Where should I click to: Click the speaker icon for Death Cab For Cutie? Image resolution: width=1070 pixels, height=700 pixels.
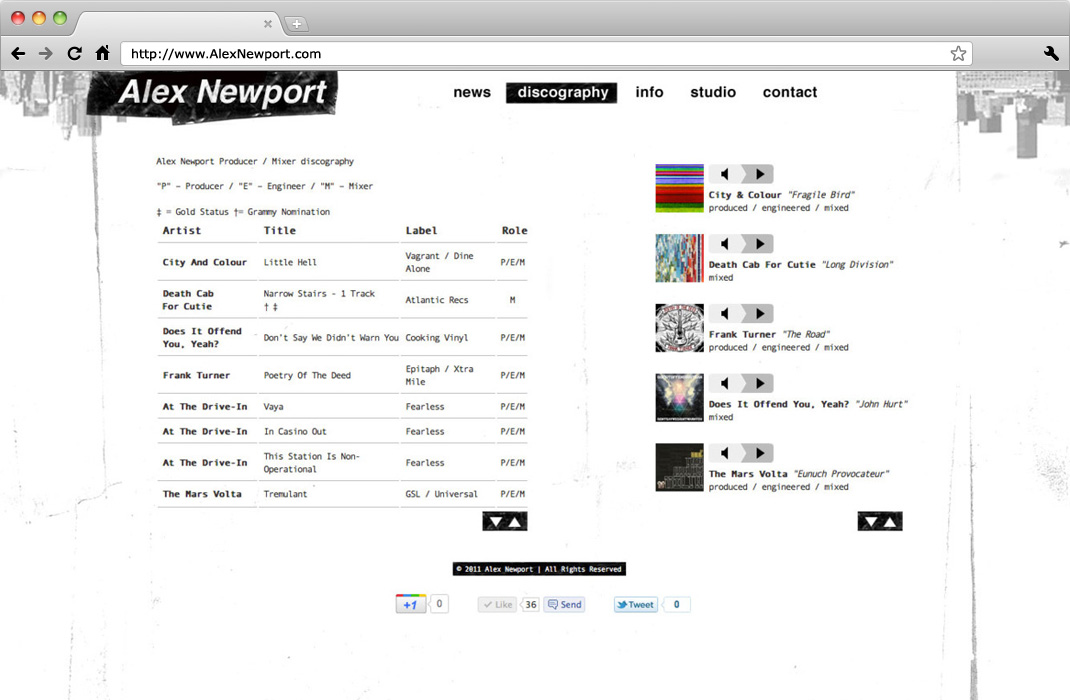tap(724, 244)
